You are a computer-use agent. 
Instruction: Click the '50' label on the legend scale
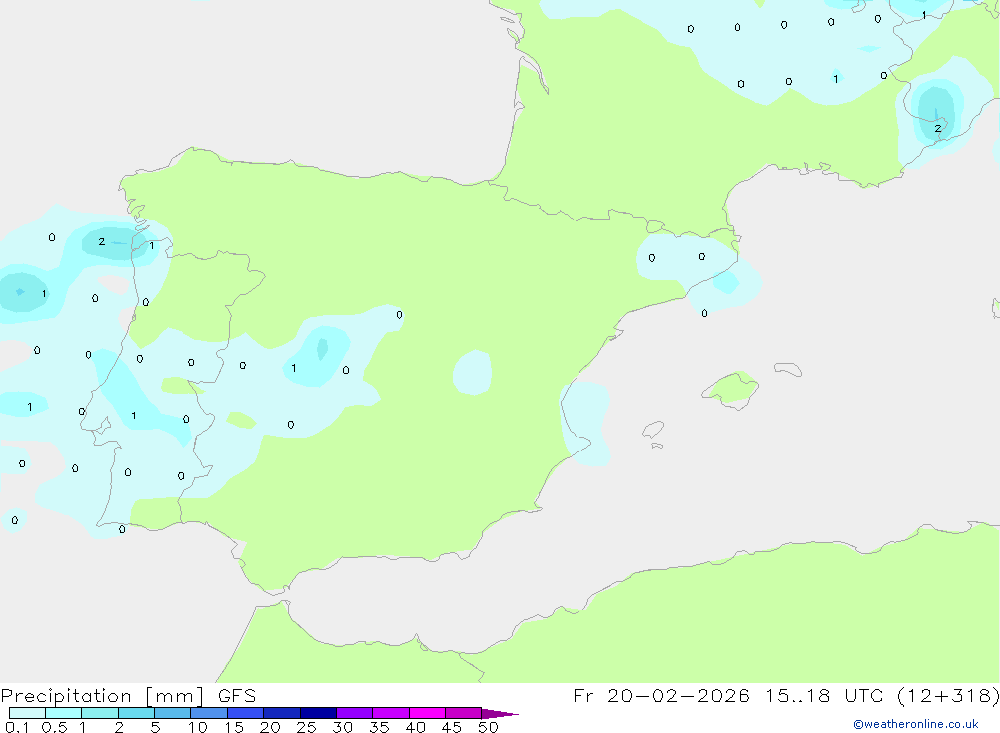click(x=488, y=727)
